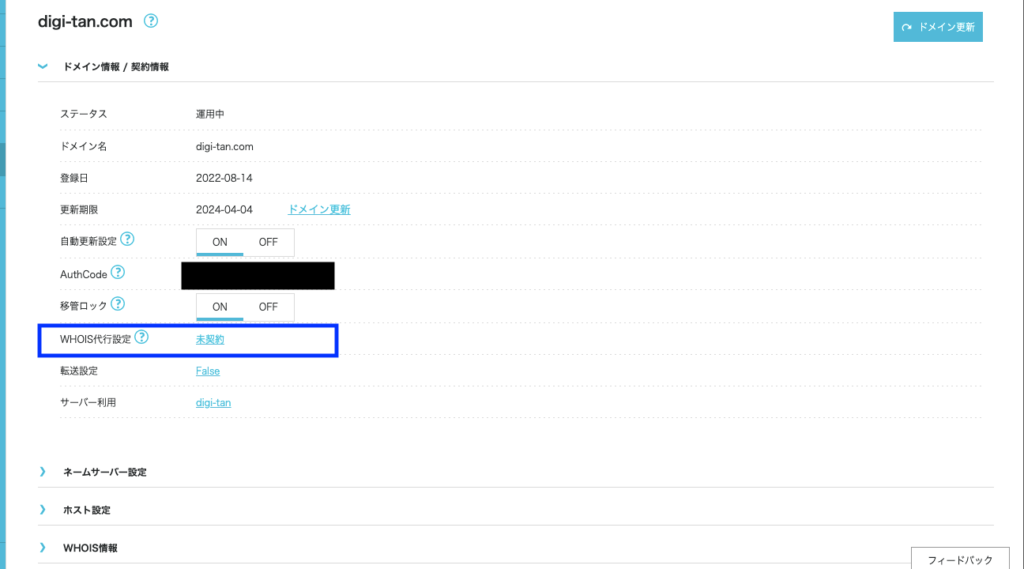The width and height of the screenshot is (1024, 569).
Task: Click the ドメイン更新 button at top right
Action: 938,27
